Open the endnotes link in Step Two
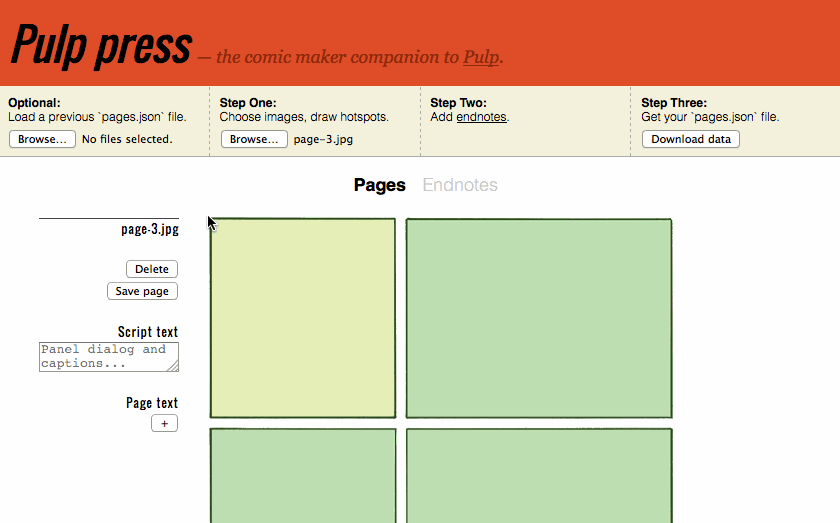The width and height of the screenshot is (840, 523). coord(481,117)
